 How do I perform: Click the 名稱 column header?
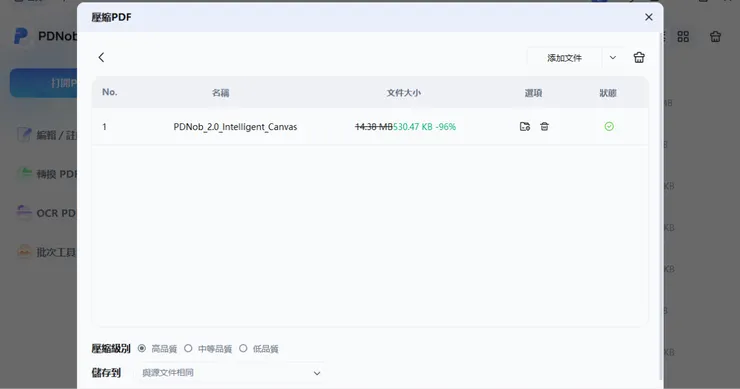(220, 93)
